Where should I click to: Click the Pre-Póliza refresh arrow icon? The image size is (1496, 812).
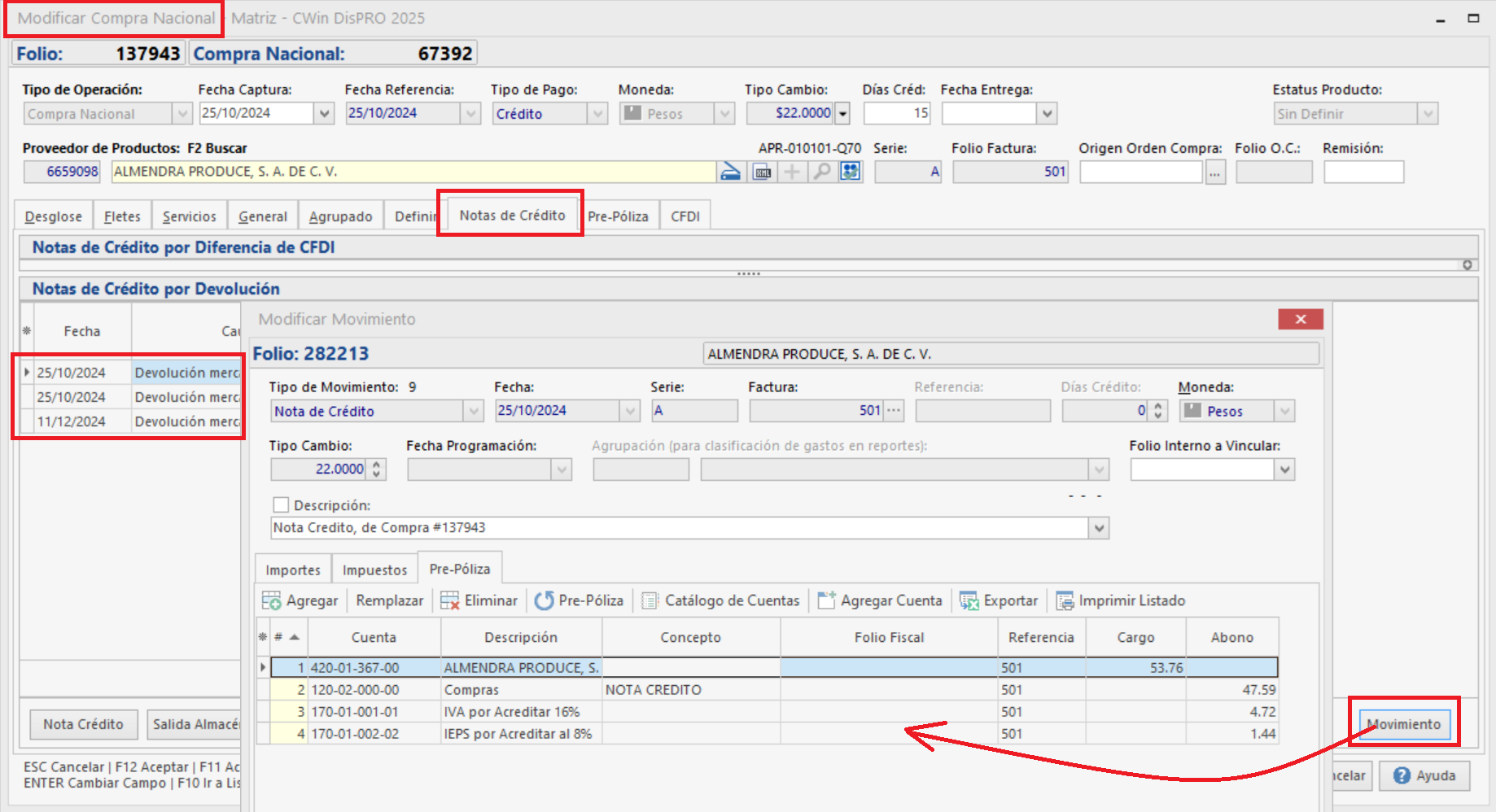point(544,600)
